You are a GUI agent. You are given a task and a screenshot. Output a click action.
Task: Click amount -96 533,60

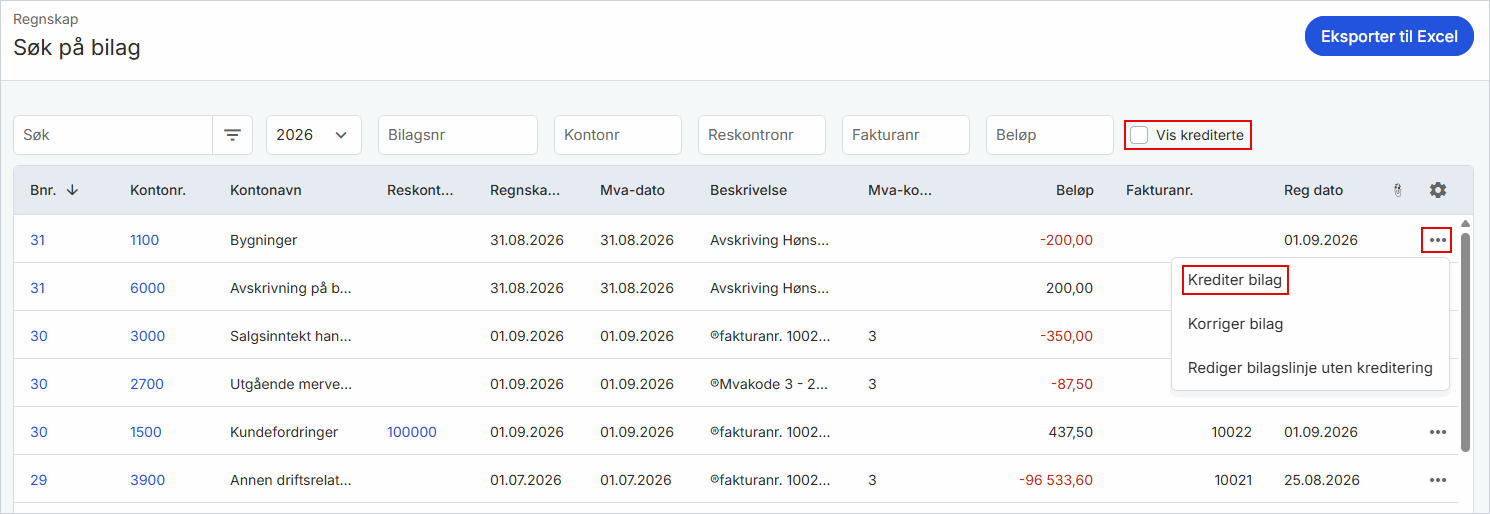(1056, 480)
